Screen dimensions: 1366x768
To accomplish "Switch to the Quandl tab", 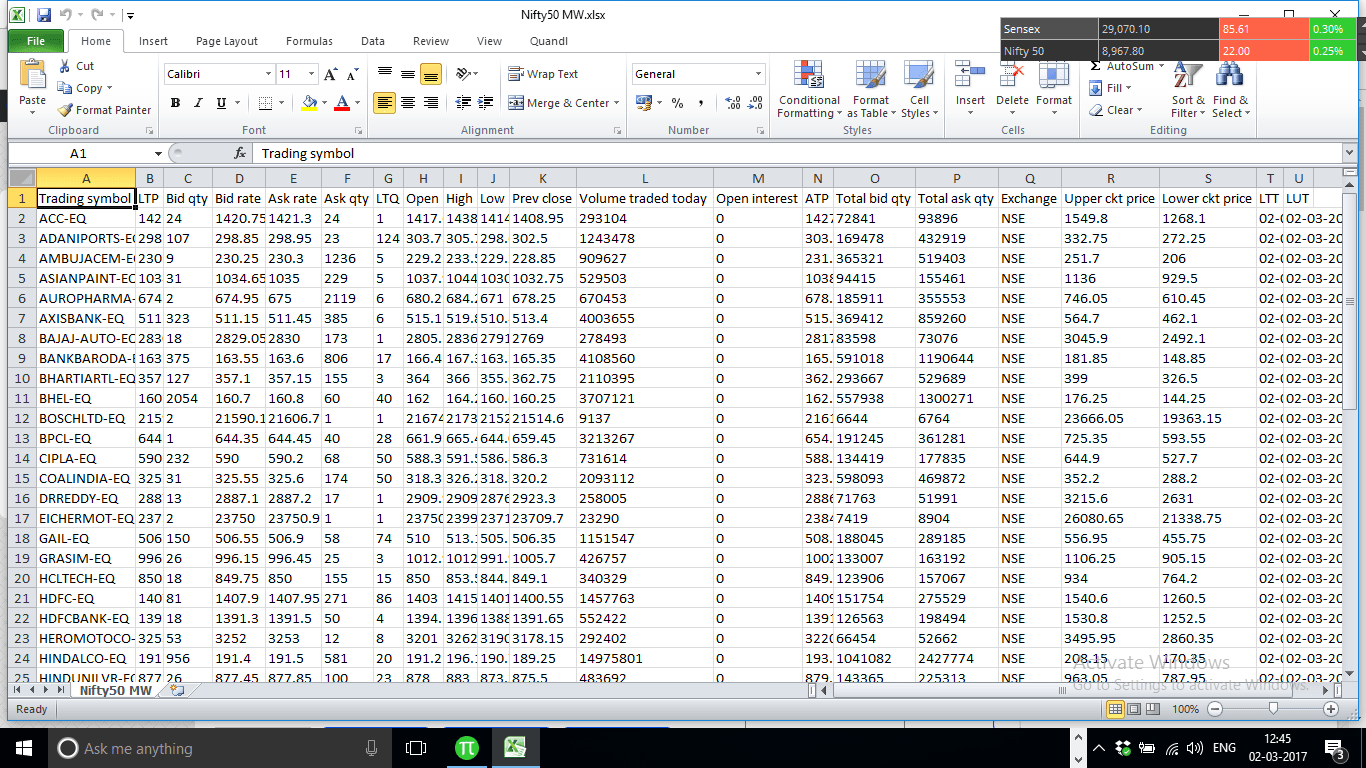I will click(549, 41).
